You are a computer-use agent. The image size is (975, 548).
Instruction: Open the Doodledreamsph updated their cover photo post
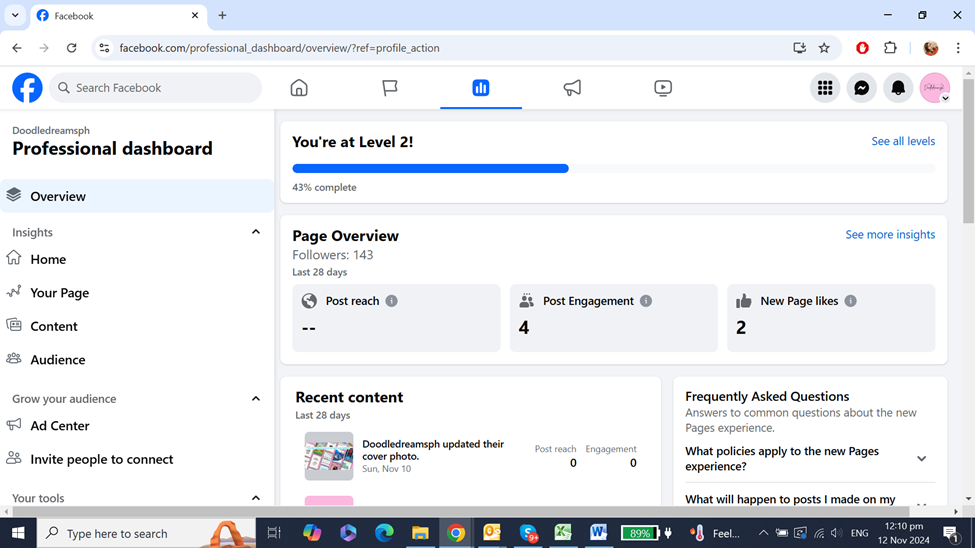433,450
